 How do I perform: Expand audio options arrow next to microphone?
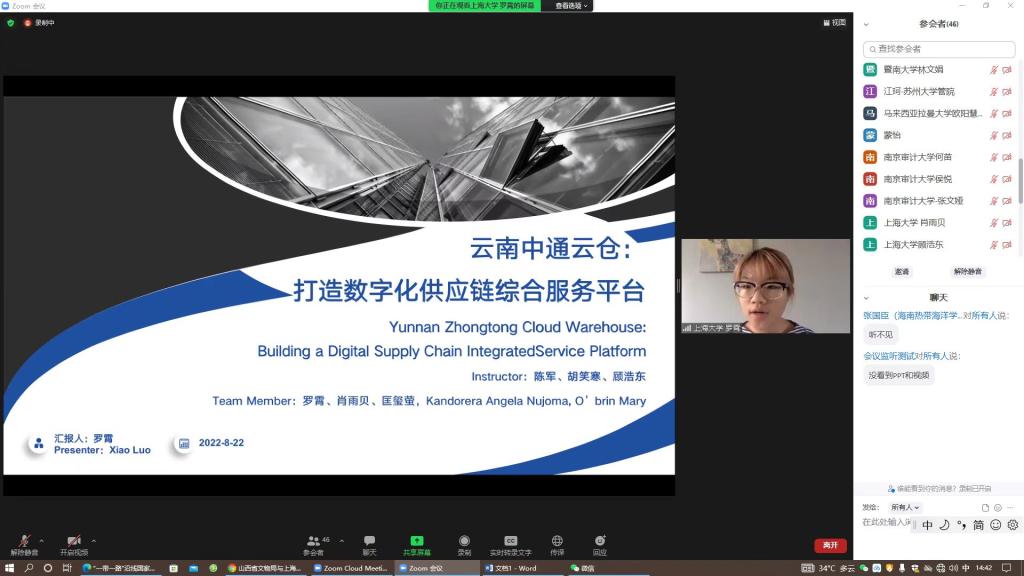click(x=41, y=541)
